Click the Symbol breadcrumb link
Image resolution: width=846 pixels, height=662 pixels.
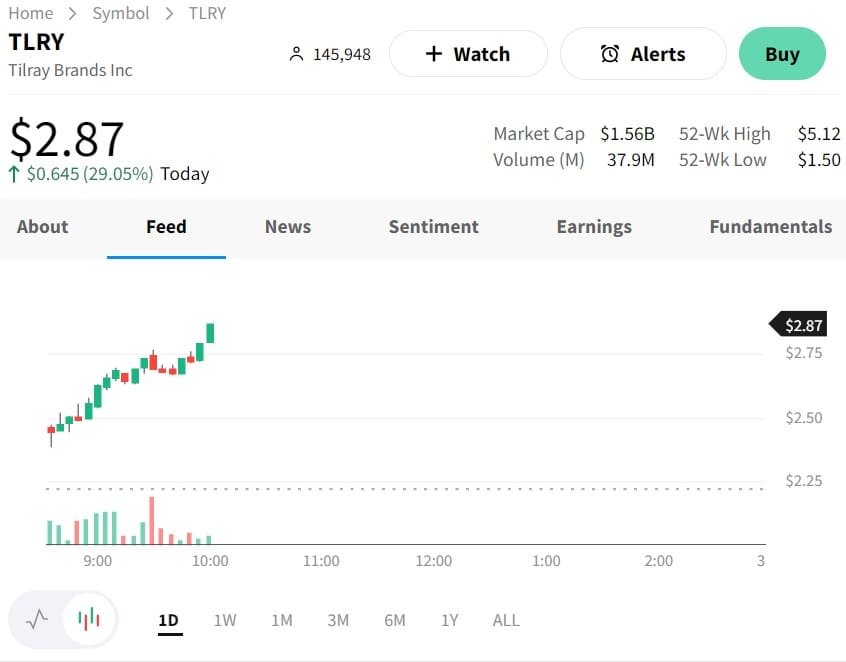tap(121, 13)
